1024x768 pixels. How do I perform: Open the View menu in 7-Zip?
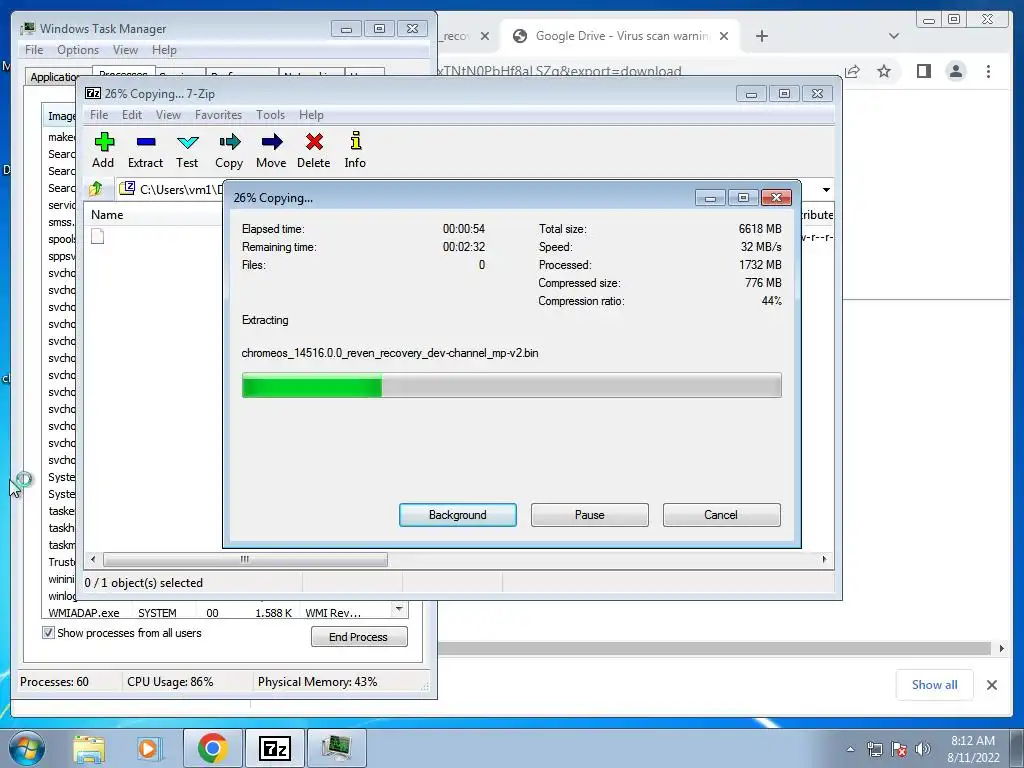pos(168,115)
